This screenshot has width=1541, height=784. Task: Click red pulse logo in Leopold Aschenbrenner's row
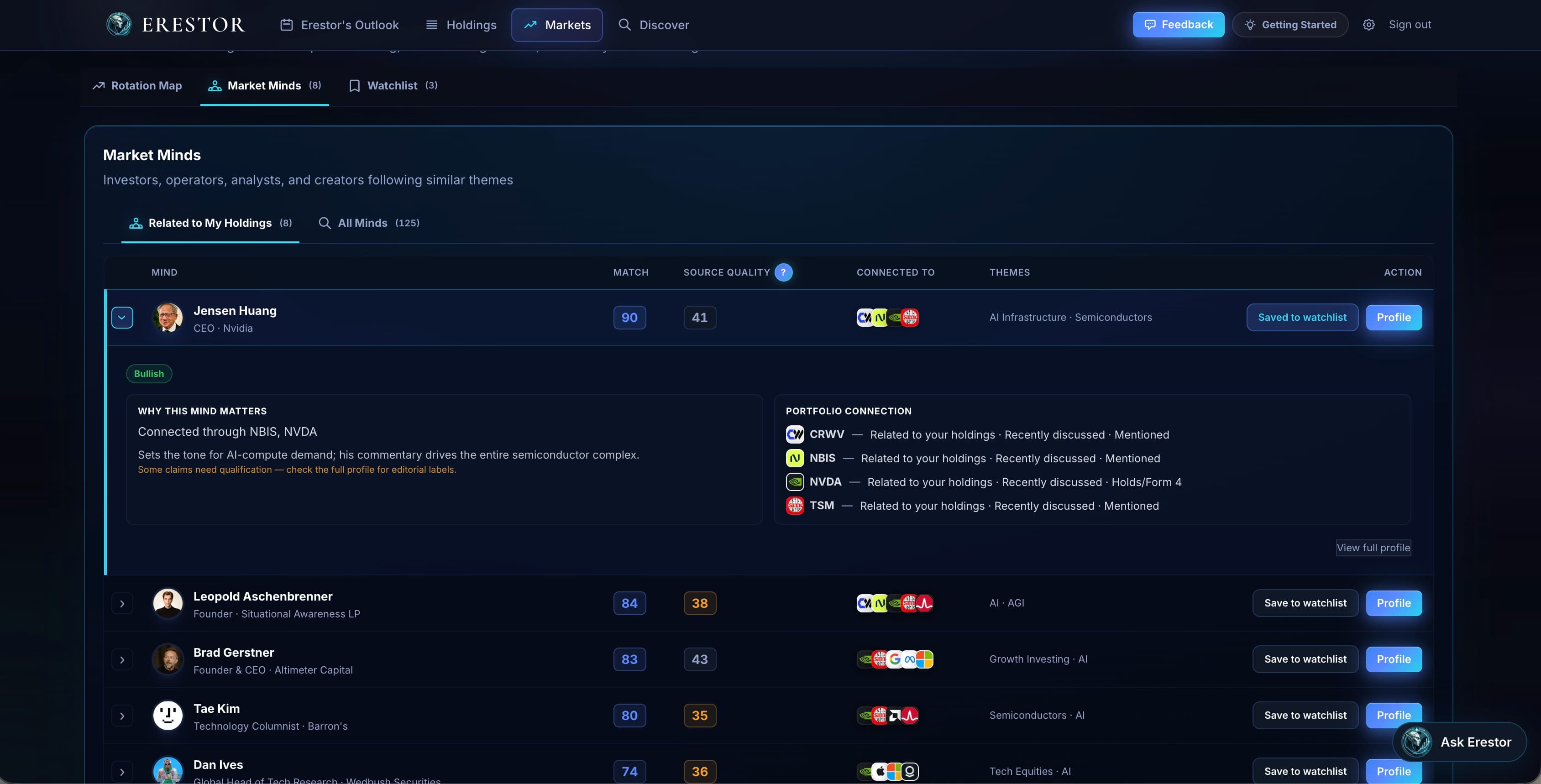(x=925, y=603)
